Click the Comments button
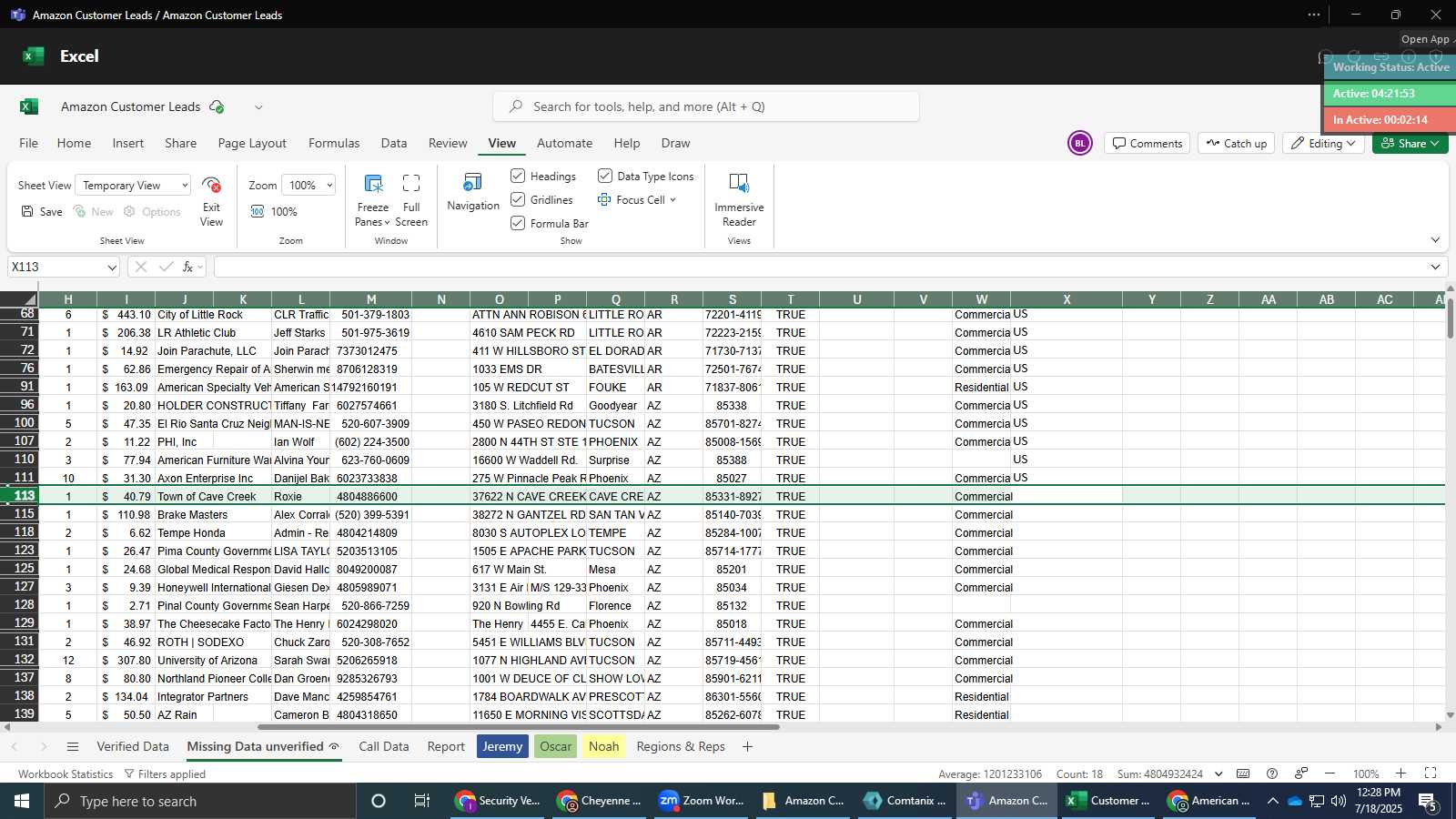This screenshot has width=1456, height=819. tap(1148, 143)
